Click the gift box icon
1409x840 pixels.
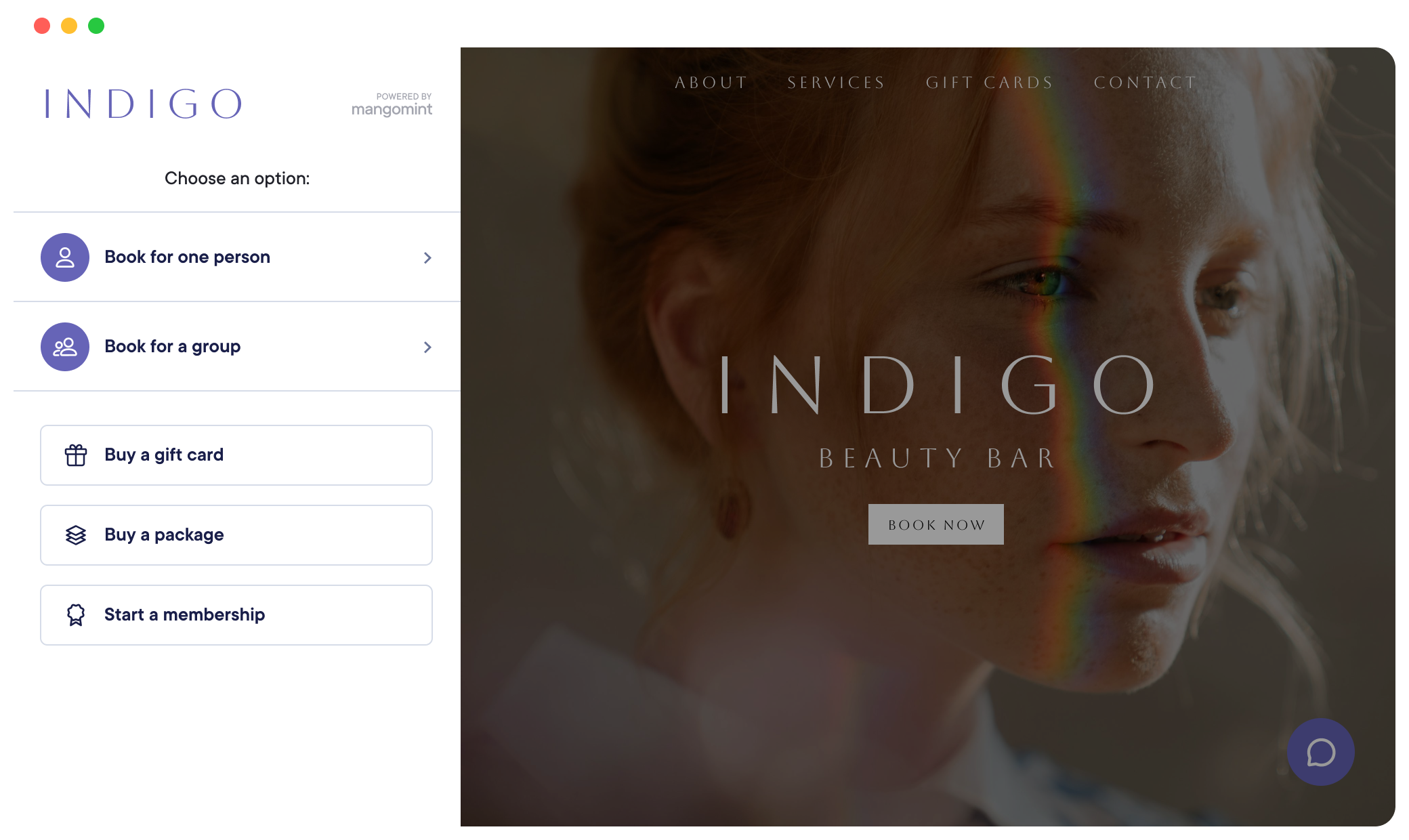coord(76,455)
